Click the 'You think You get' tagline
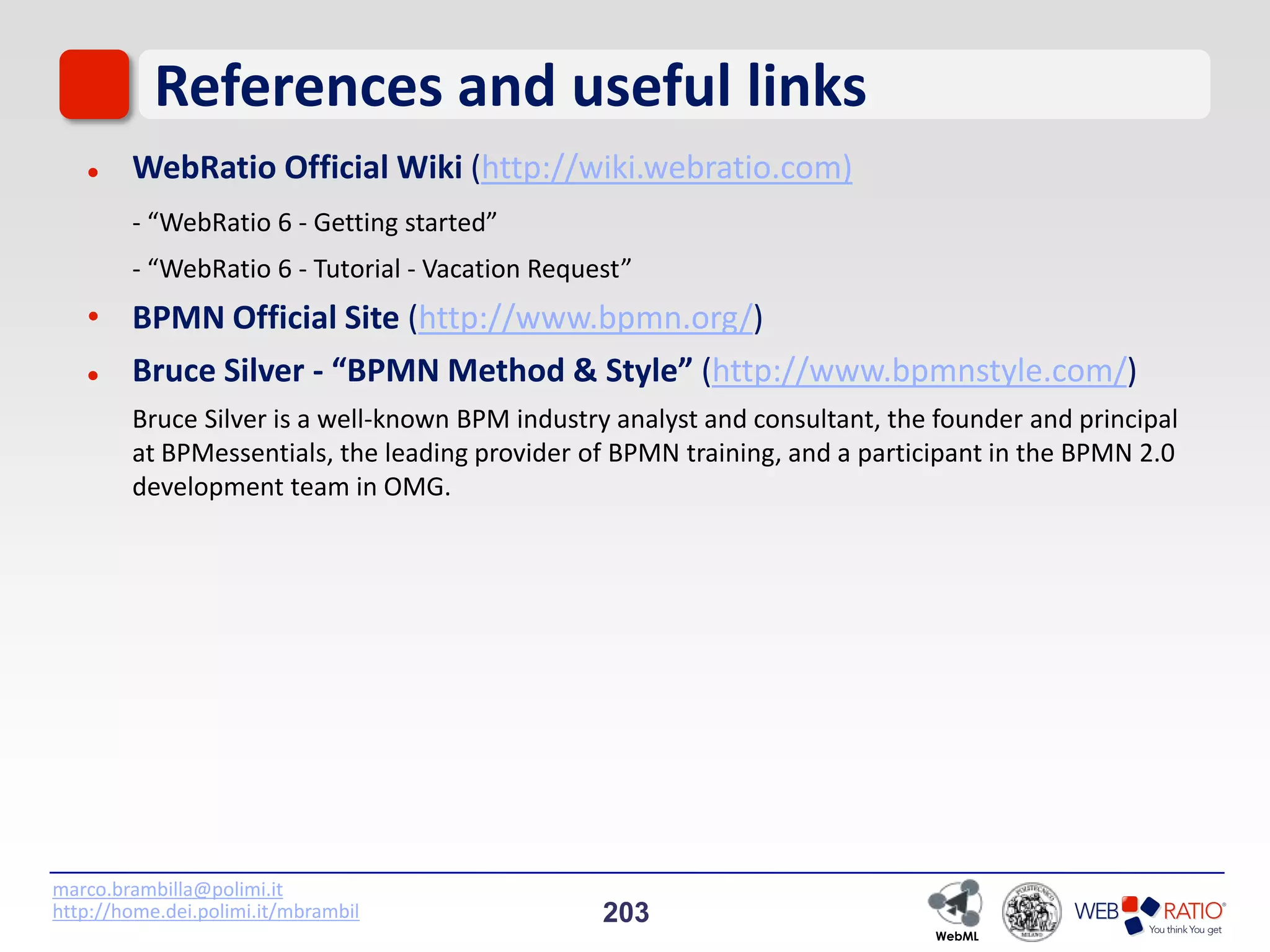 pos(1185,929)
